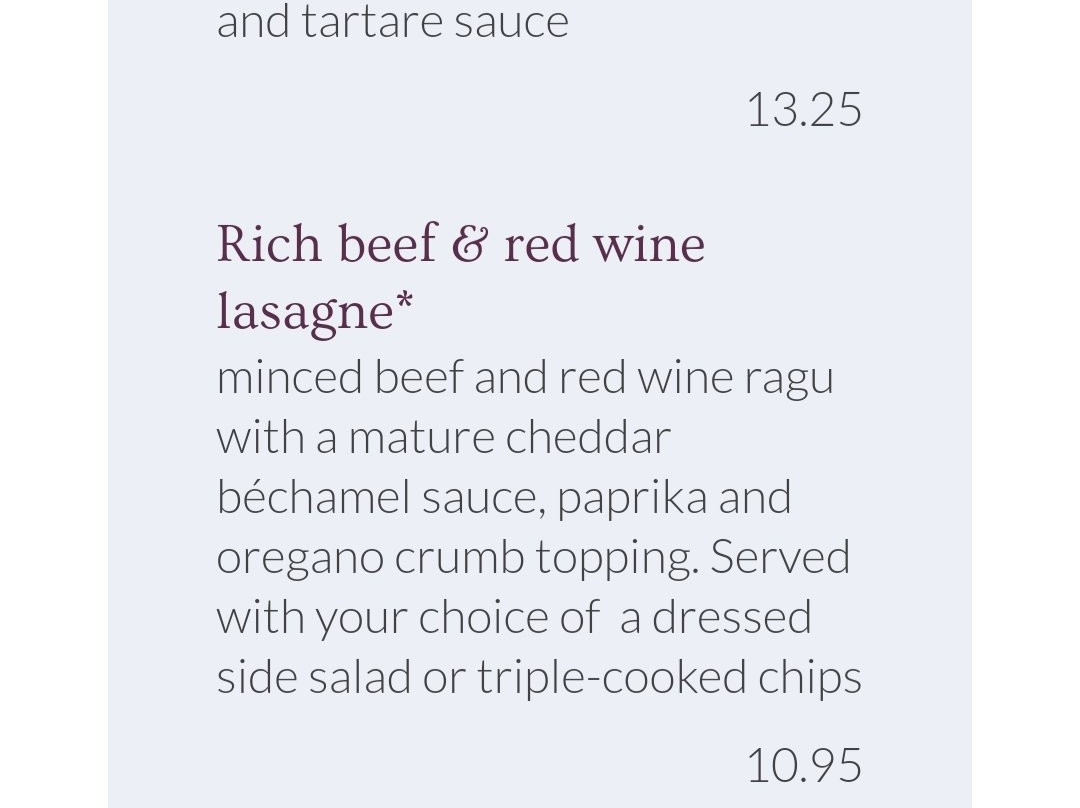Viewport: 1080px width, 808px height.
Task: Click the minced beef and red wine ragu line
Action: pyautogui.click(x=525, y=380)
